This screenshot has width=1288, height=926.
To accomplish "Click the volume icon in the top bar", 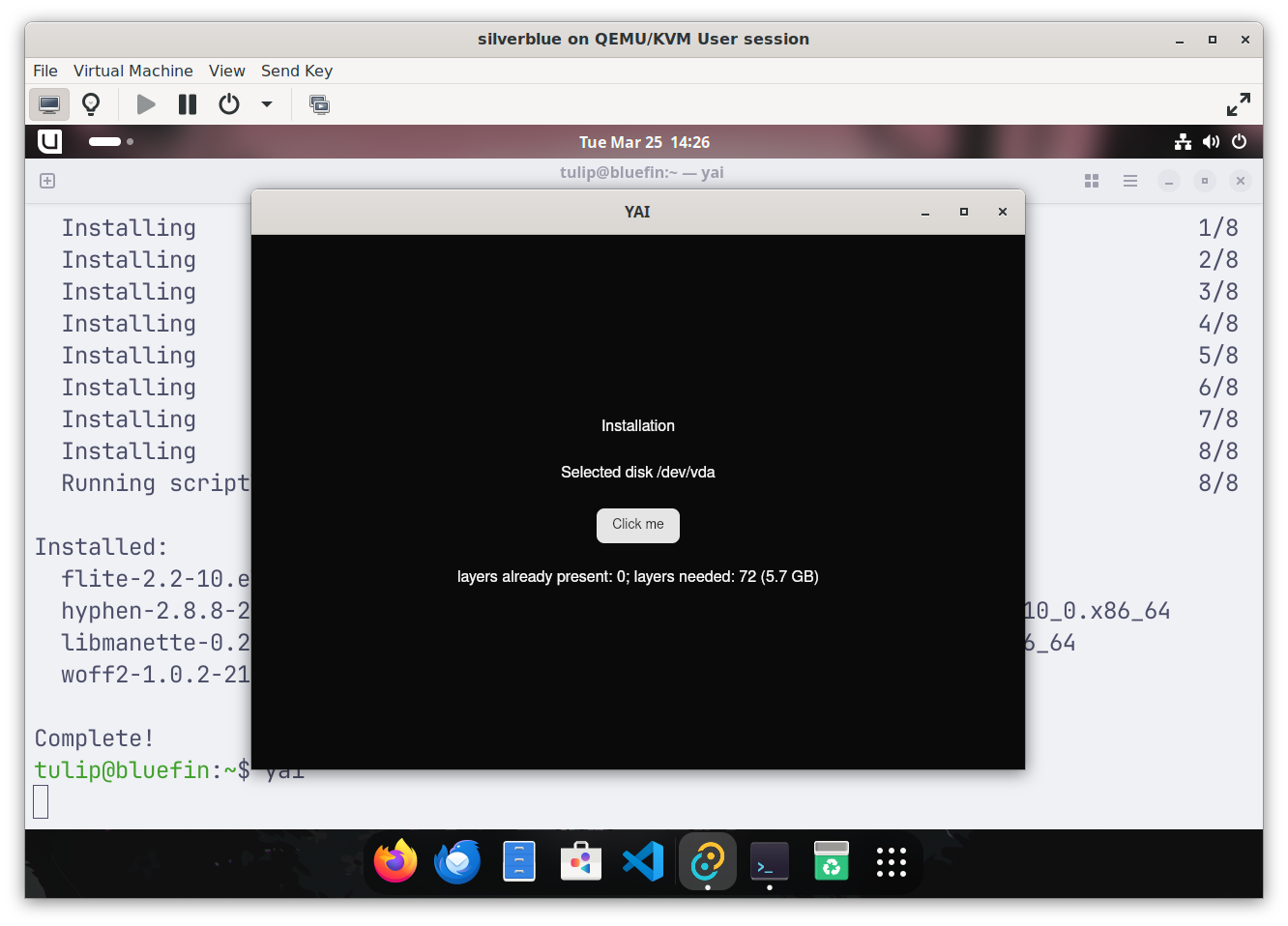I will point(1211,142).
